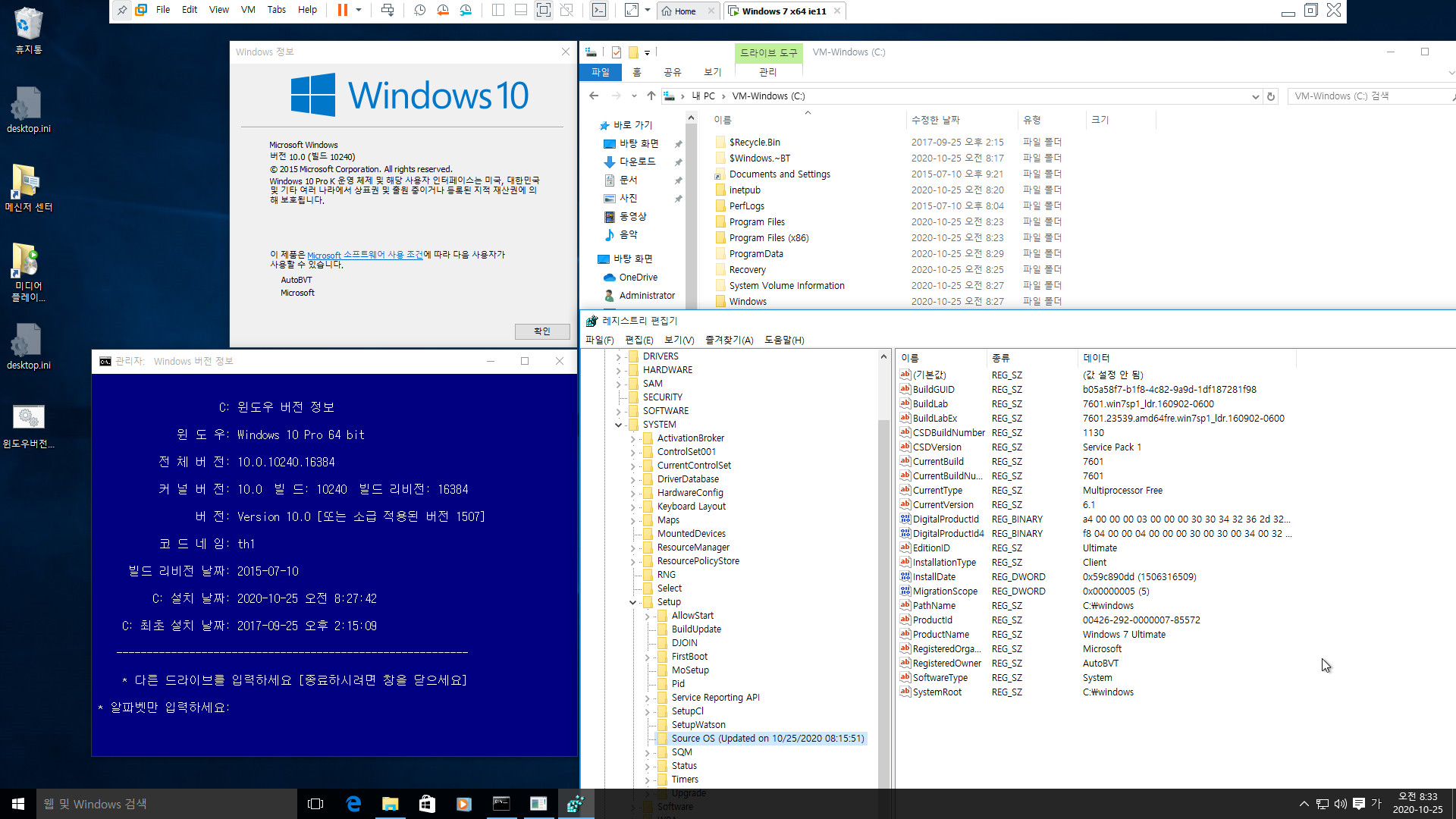Select the 메신저 센터 desktop shortcut
This screenshot has height=819, width=1456.
click(x=29, y=188)
